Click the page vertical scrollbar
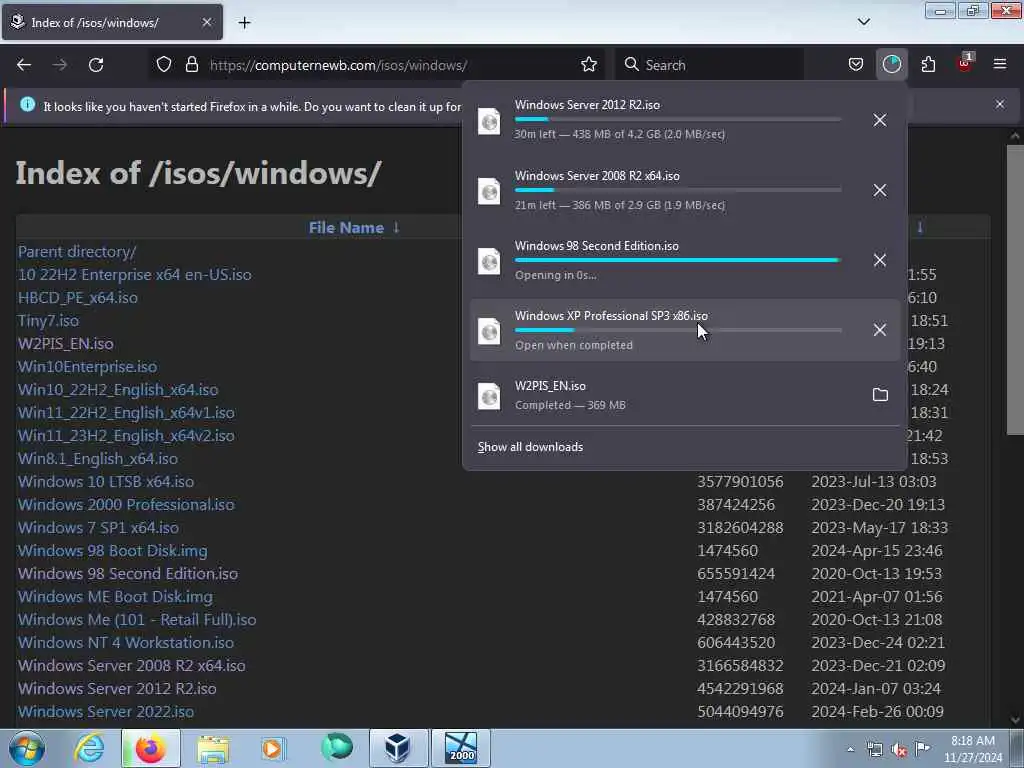1024x768 pixels. click(x=1015, y=291)
